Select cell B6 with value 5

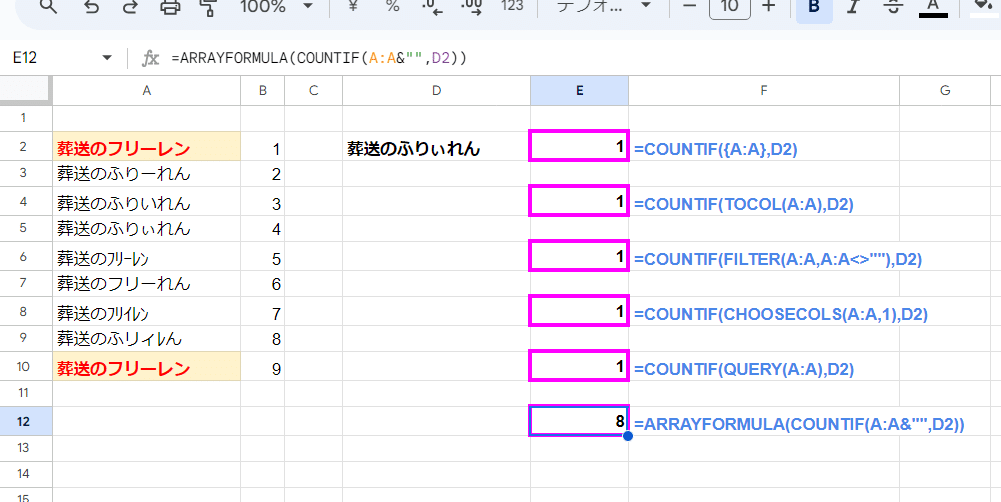[x=262, y=257]
